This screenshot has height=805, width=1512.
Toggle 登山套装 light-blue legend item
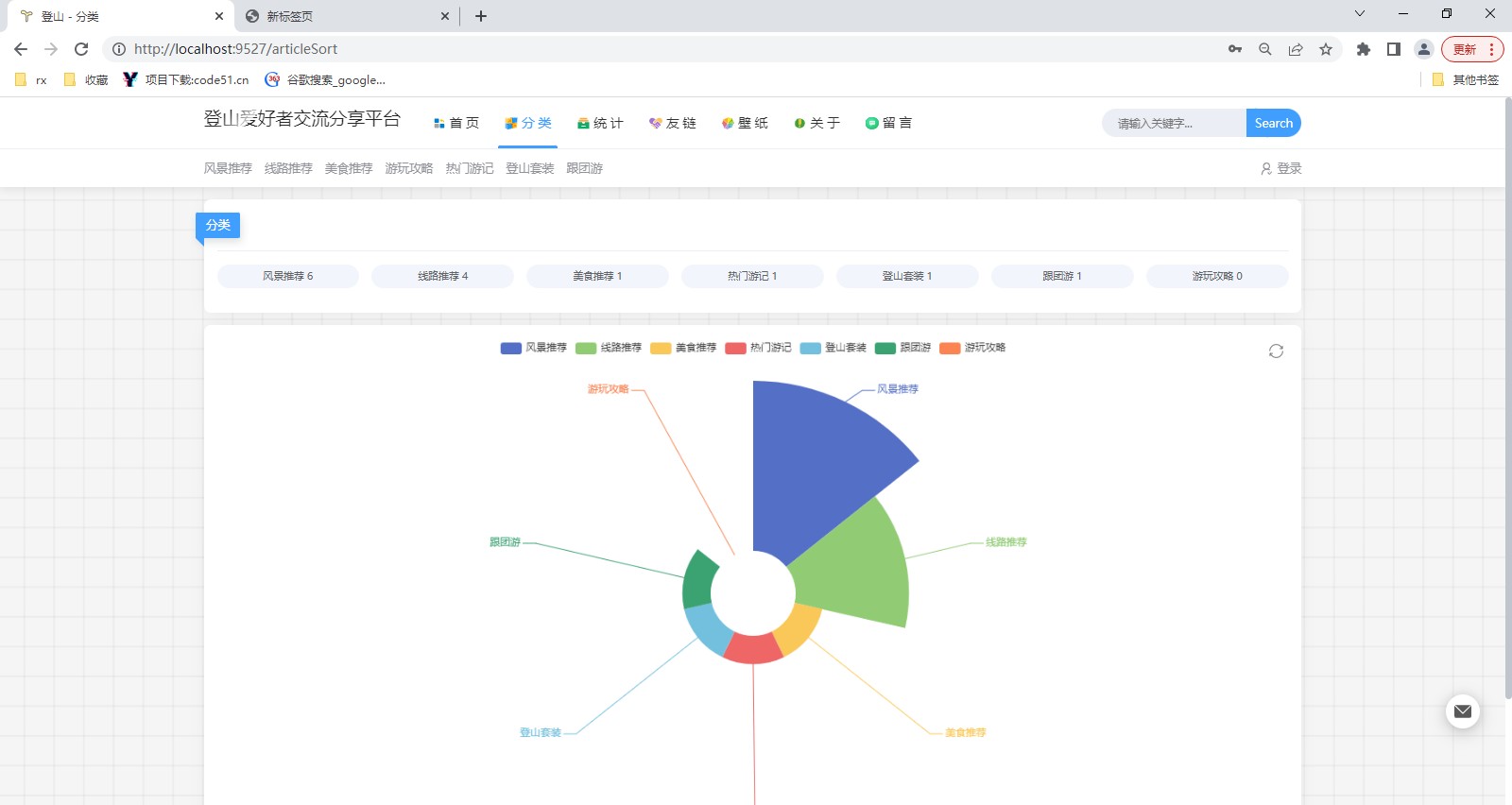(x=833, y=348)
